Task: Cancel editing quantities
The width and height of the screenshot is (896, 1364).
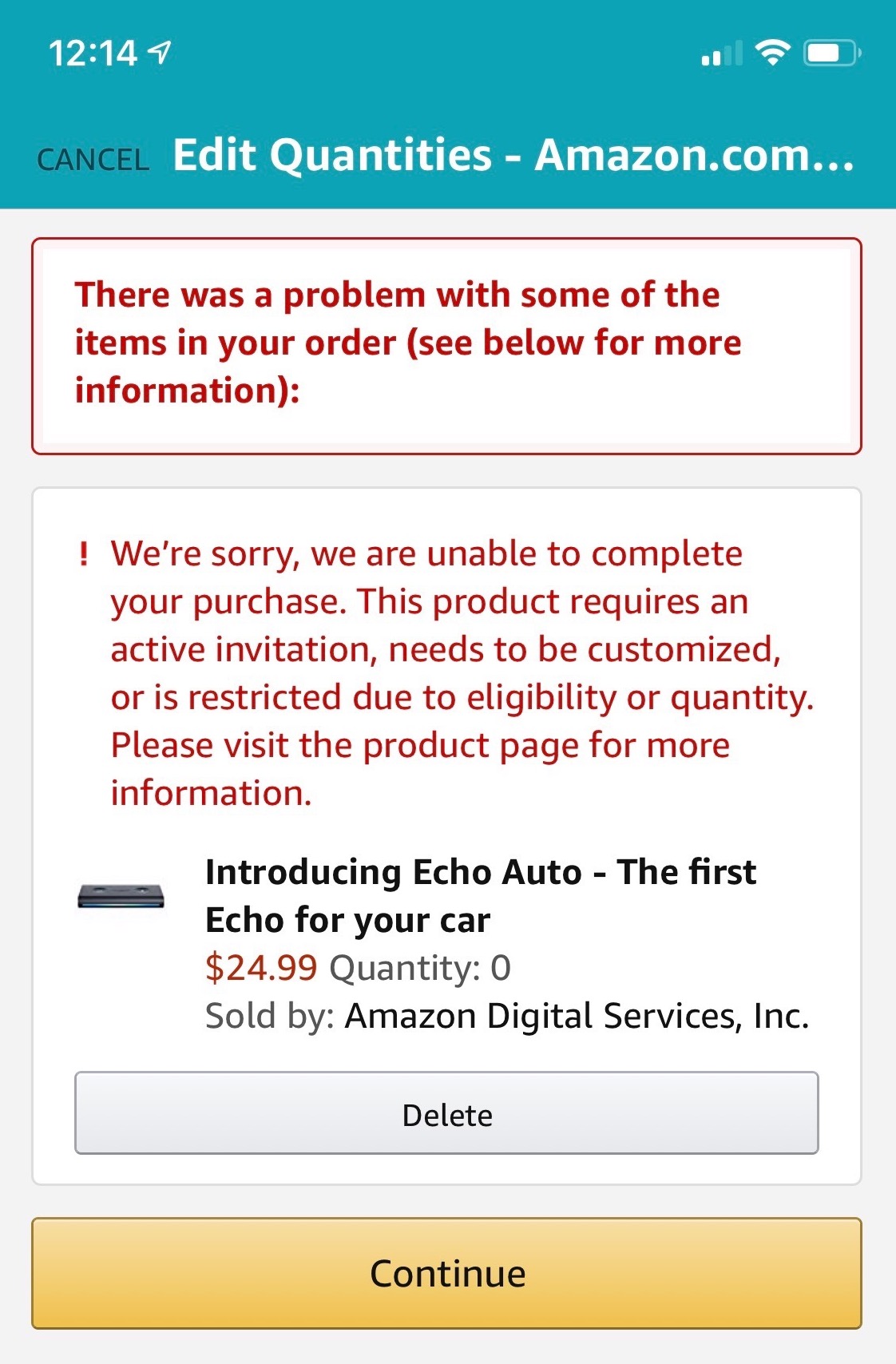Action: click(x=93, y=160)
